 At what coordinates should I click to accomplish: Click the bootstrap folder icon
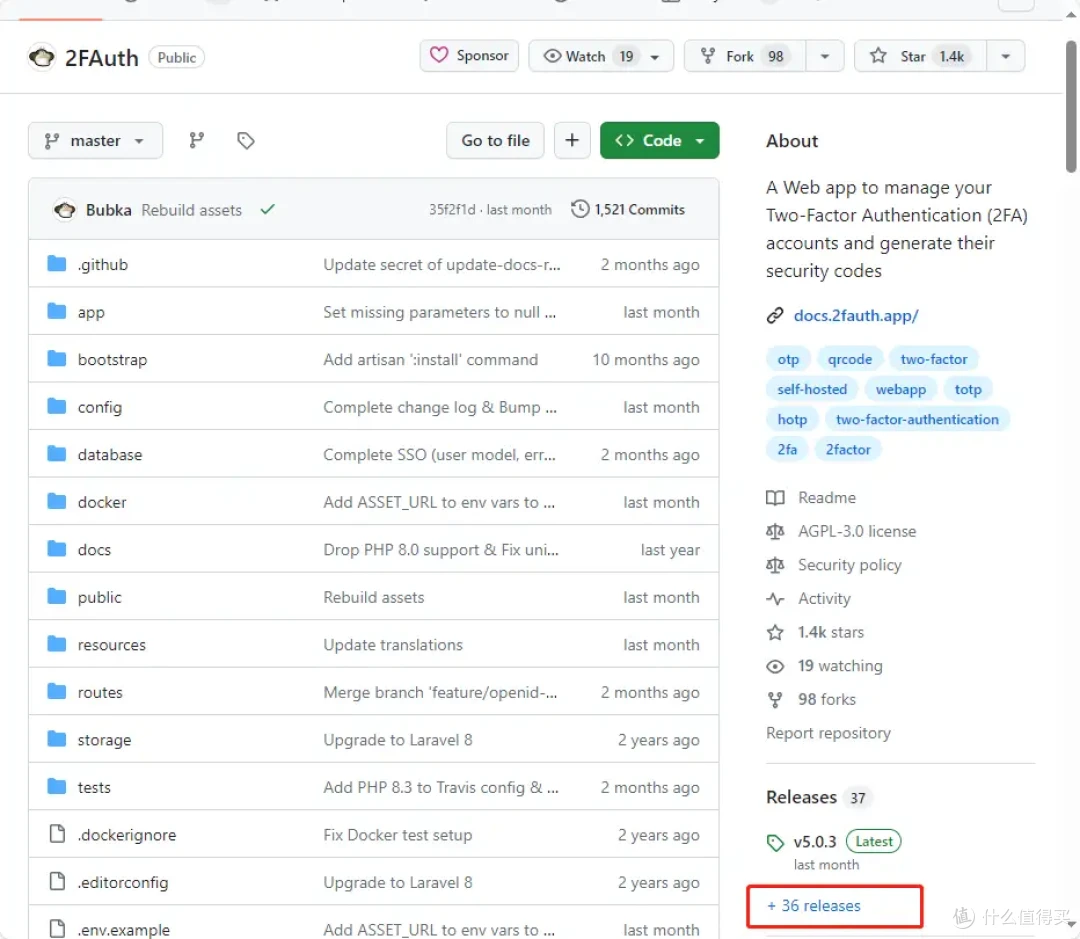56,359
